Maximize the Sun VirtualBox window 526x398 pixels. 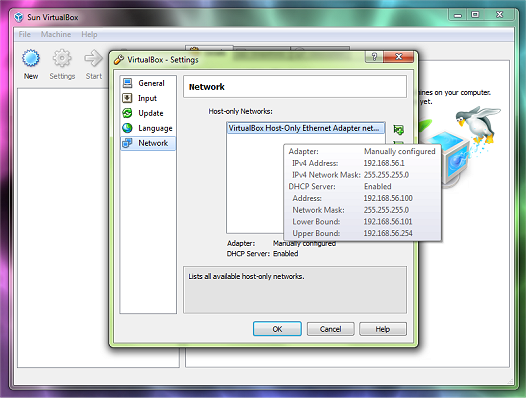point(475,14)
